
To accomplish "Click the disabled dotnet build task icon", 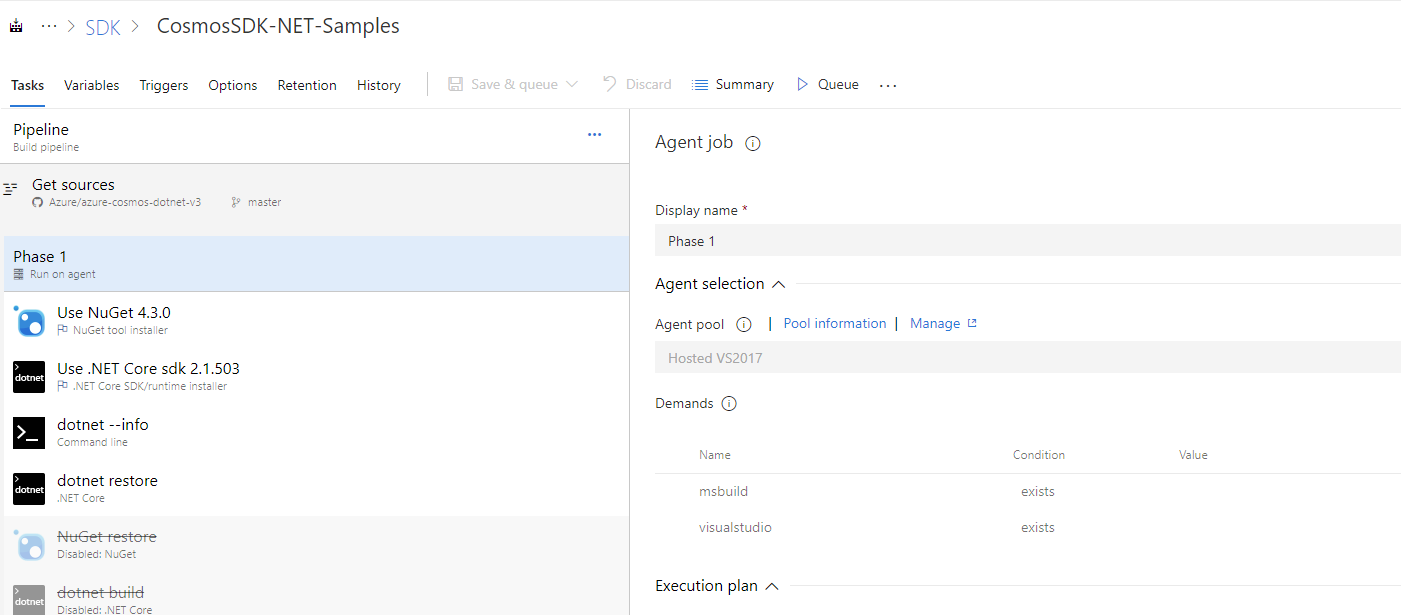I will [28, 598].
